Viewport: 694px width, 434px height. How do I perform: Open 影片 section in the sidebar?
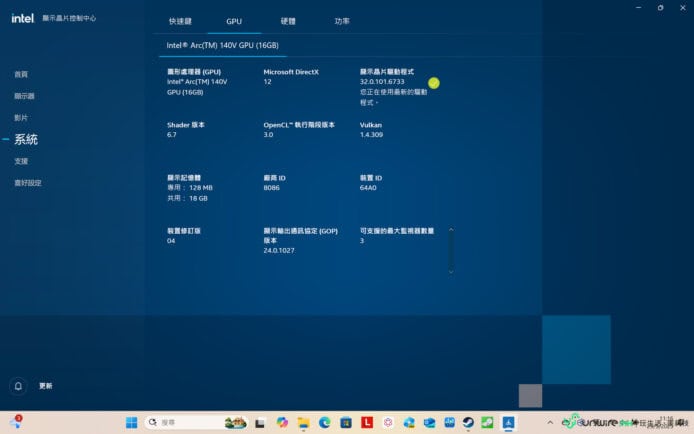point(21,118)
